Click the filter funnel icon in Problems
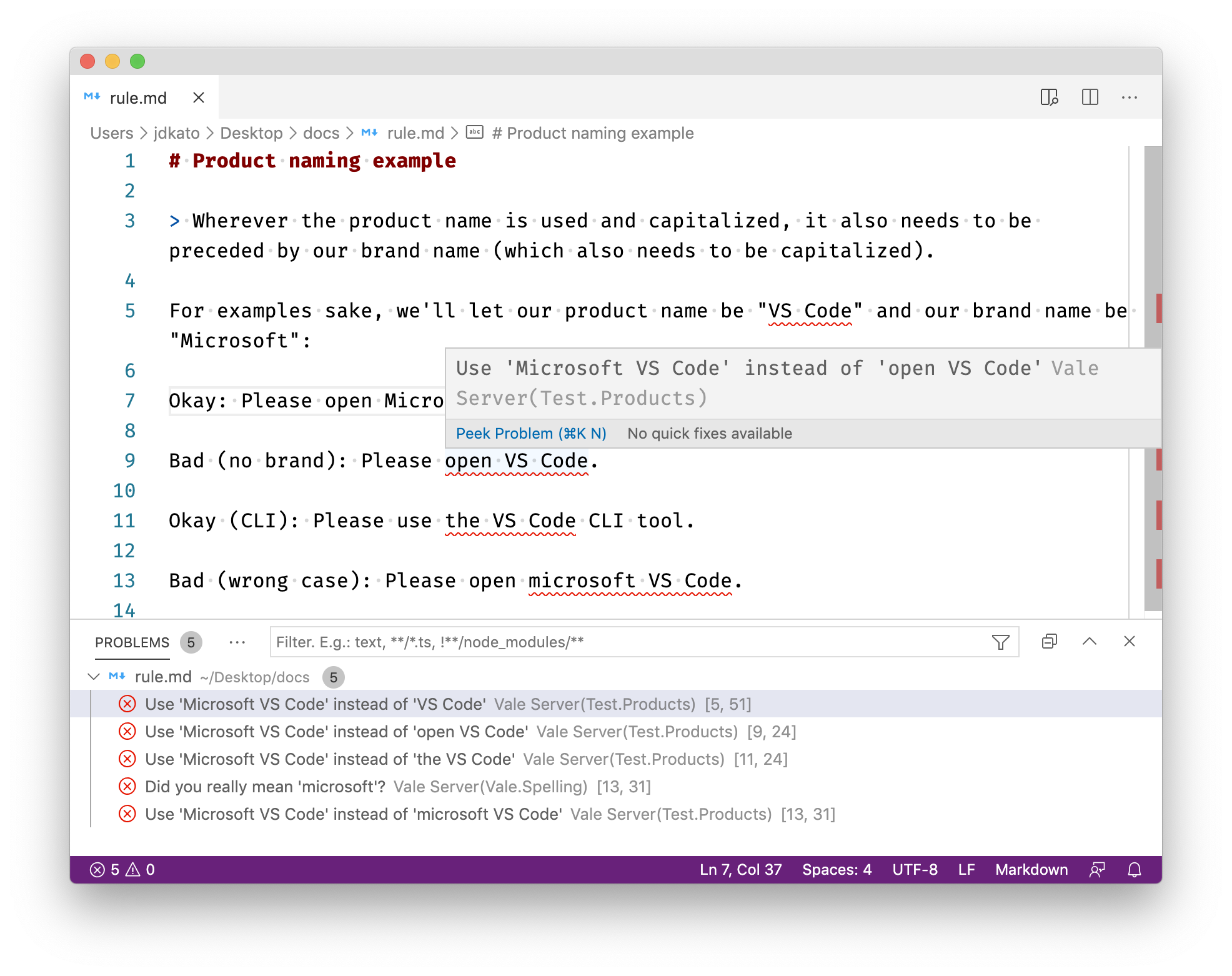This screenshot has width=1232, height=976. point(1000,642)
